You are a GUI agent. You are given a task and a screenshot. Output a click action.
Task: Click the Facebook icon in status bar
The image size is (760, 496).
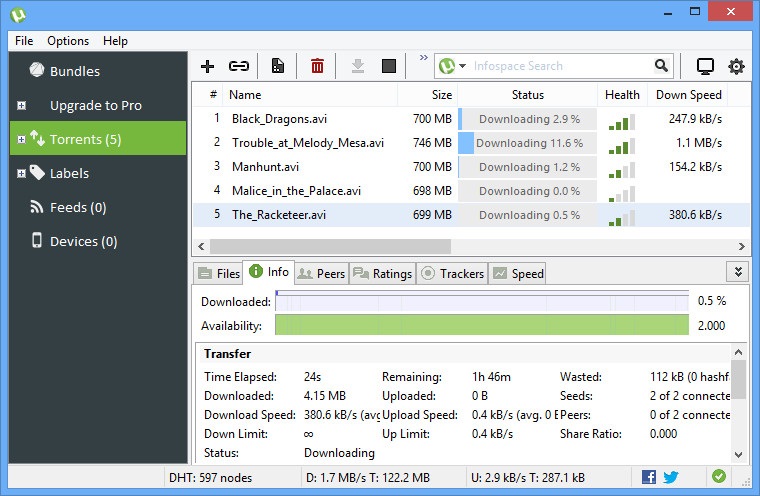pos(649,477)
